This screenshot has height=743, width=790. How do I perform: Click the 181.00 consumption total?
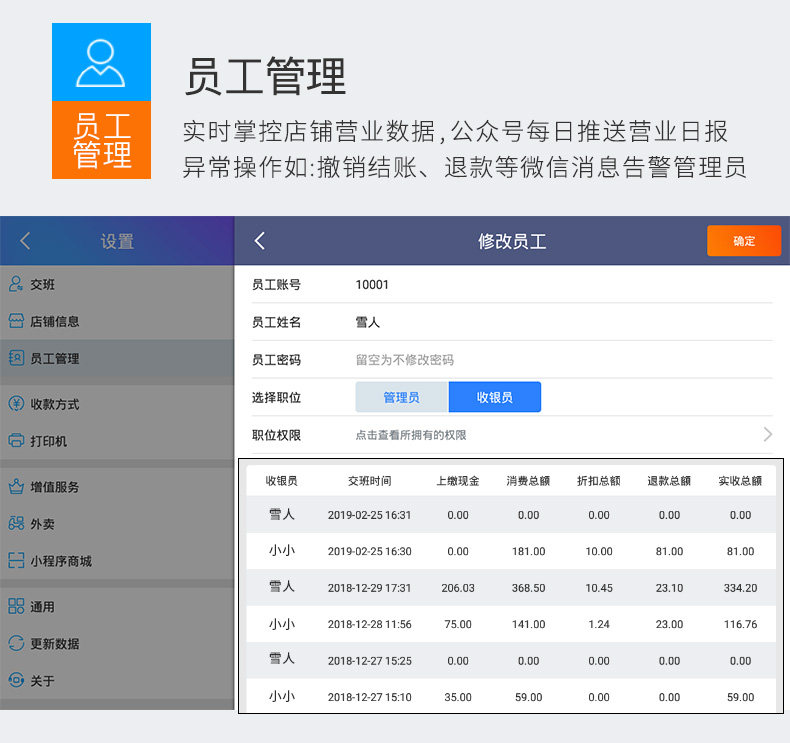[x=529, y=552]
